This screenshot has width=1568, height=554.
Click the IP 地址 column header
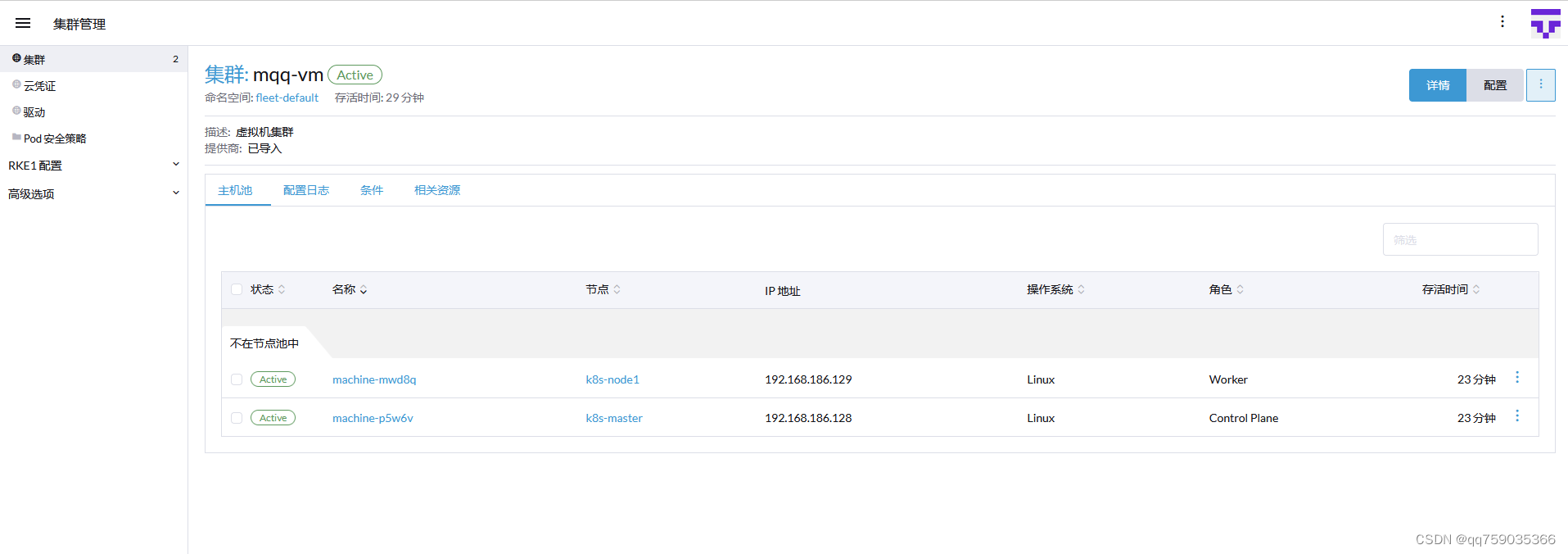[782, 291]
